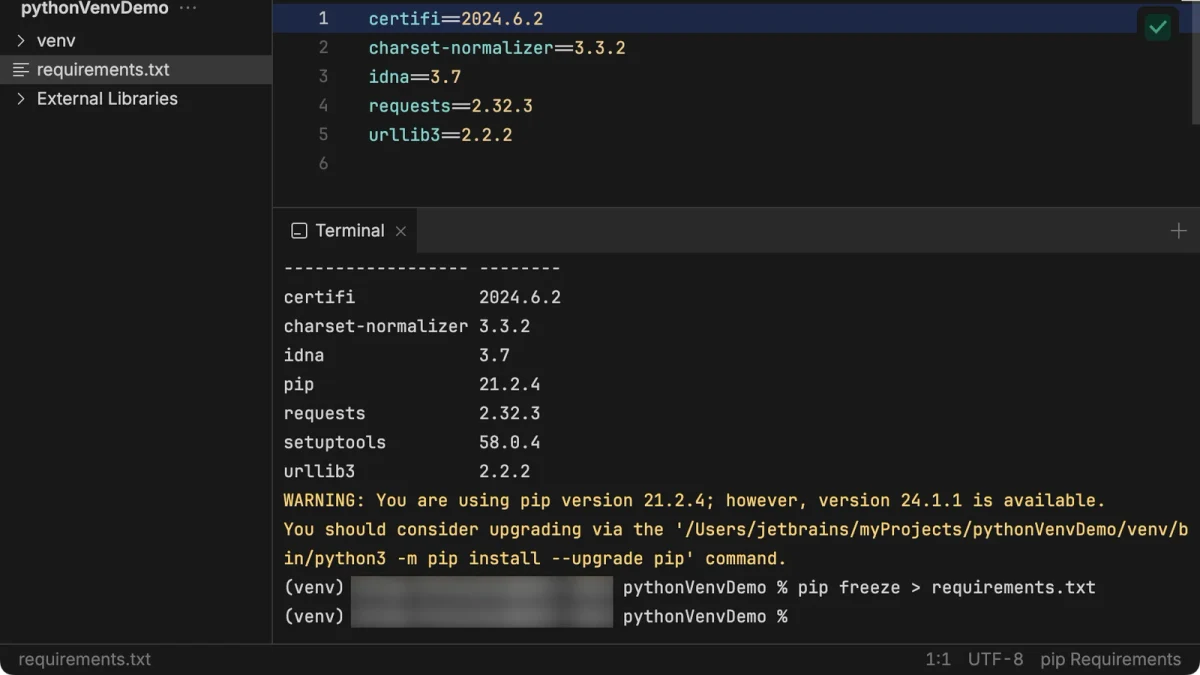This screenshot has height=675, width=1200.
Task: Click the 'pip freeze > requirements.txt' command
Action: 946,588
